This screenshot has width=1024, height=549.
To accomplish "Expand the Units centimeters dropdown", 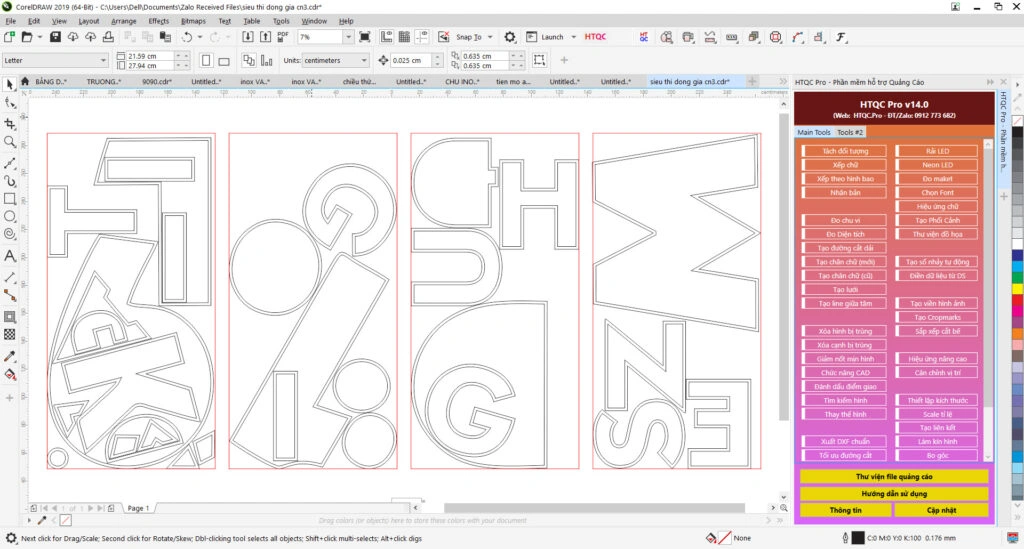I will [x=364, y=61].
